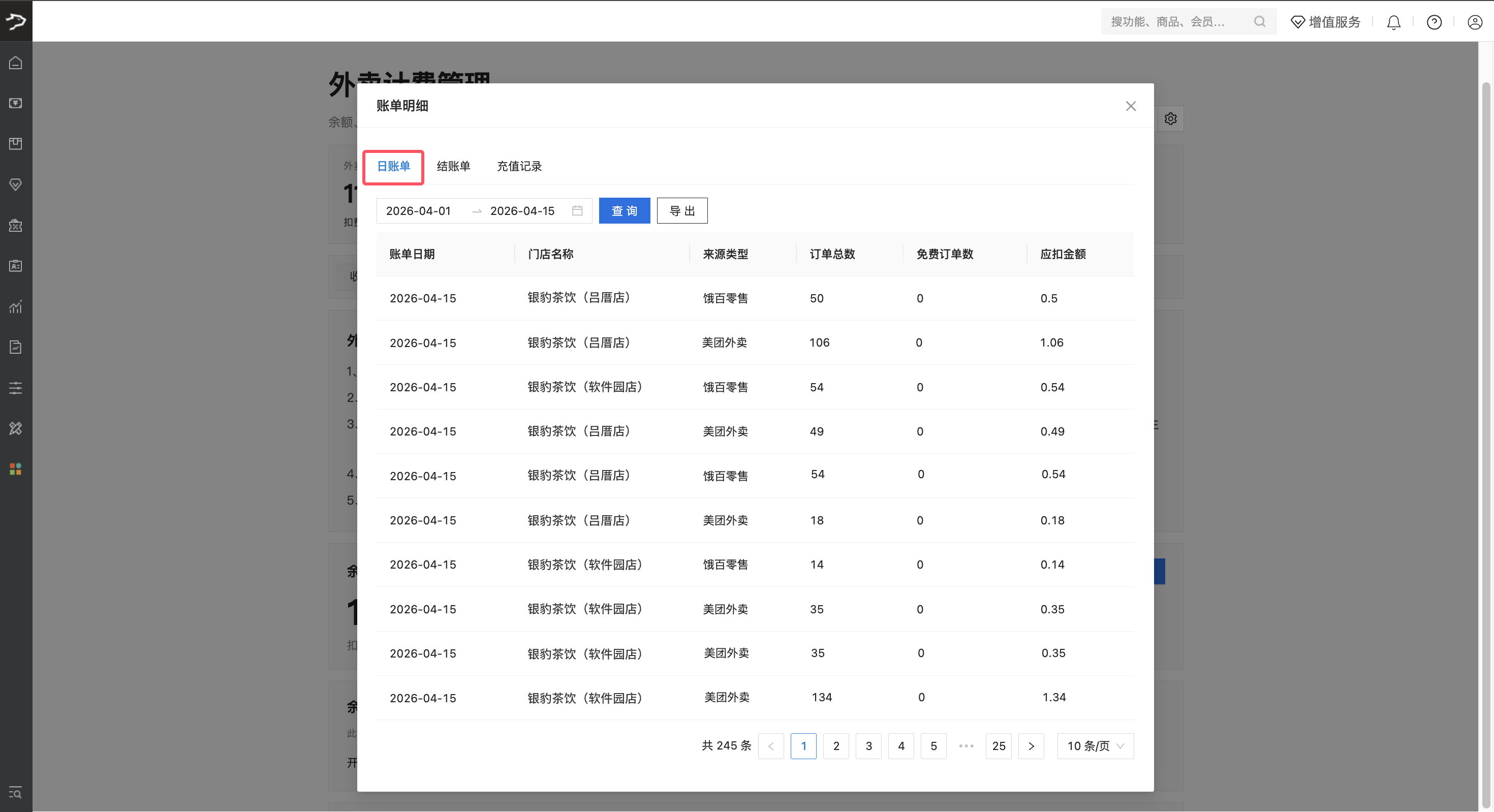1494x812 pixels.
Task: Open the marketing coupon sidebar icon
Action: pos(16,225)
